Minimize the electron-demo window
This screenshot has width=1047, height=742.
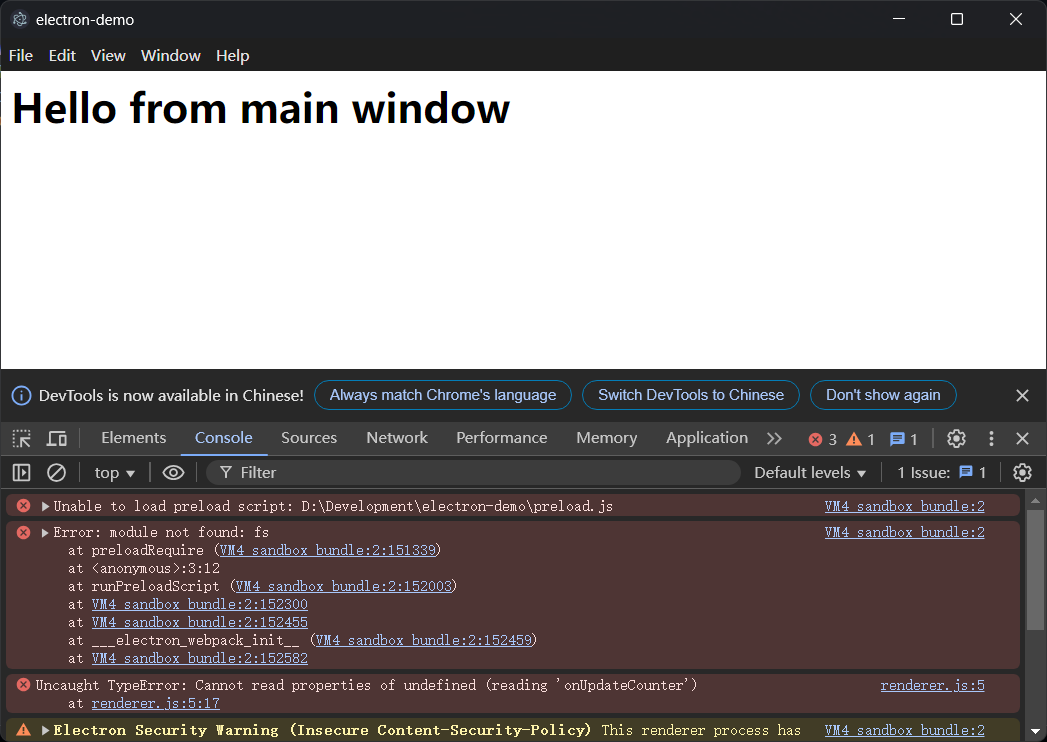click(899, 19)
